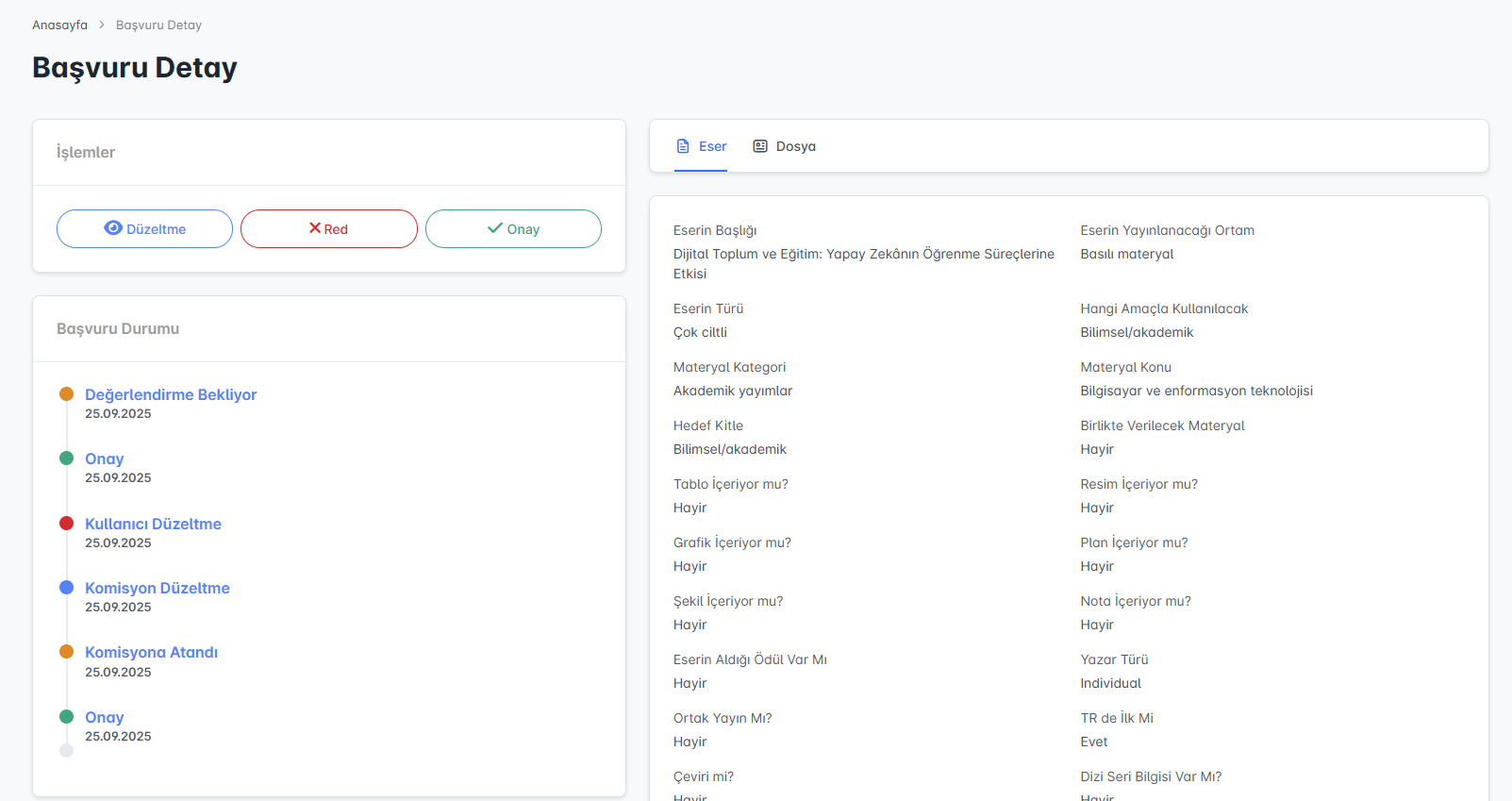This screenshot has width=1512, height=801.
Task: Click blue dot beside Komisyon Düzeltme
Action: click(x=66, y=588)
